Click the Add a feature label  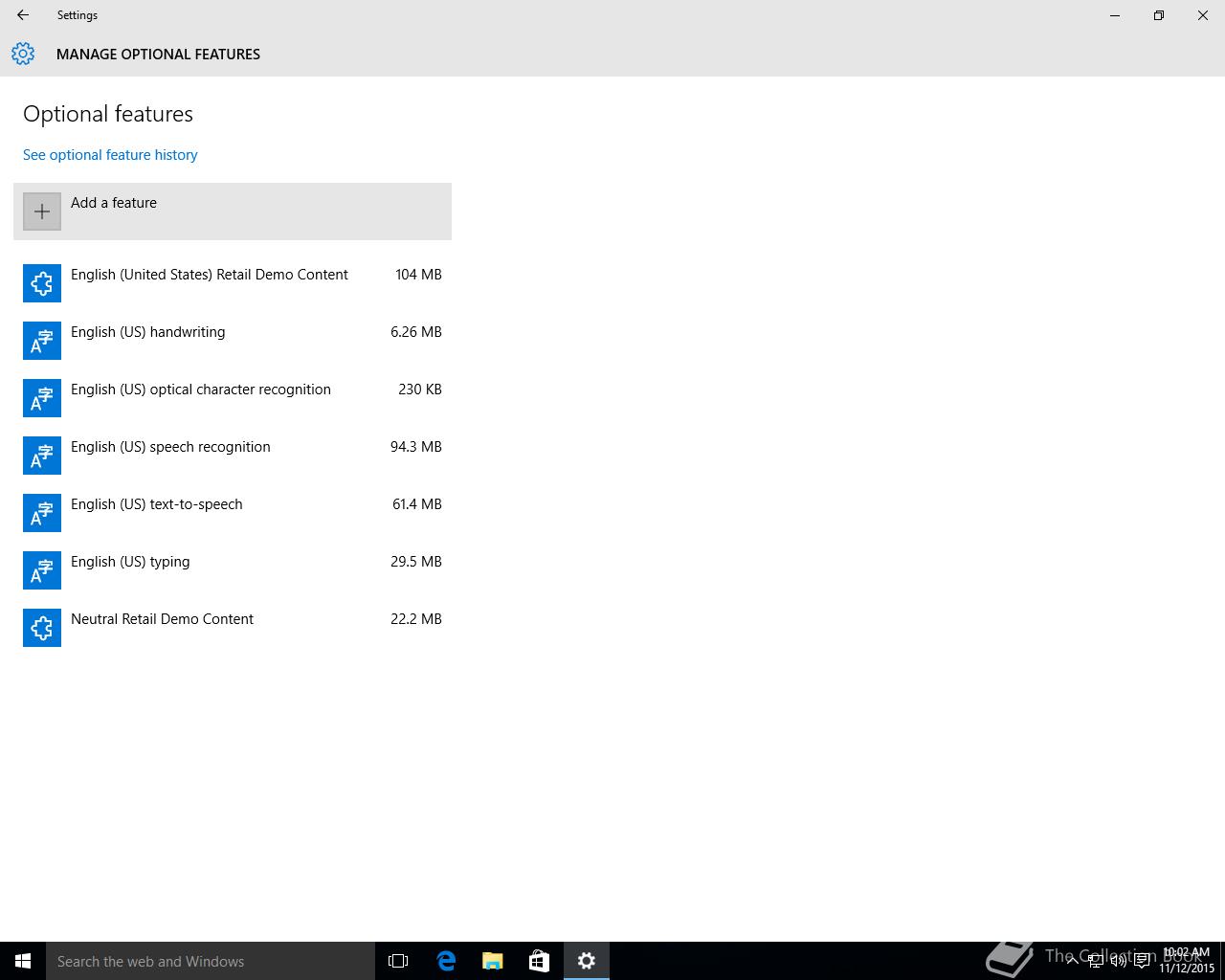point(114,203)
